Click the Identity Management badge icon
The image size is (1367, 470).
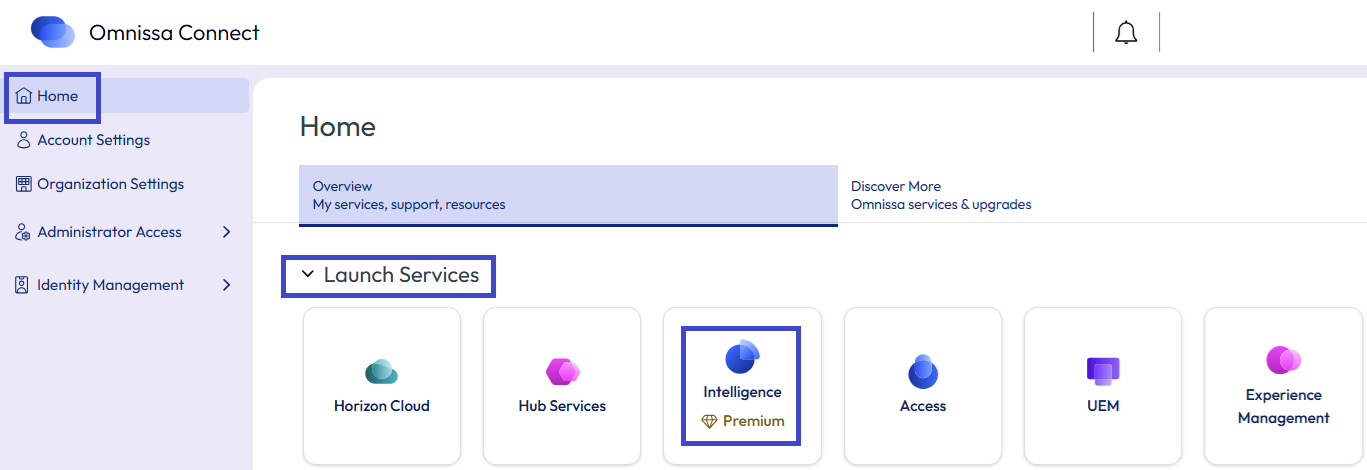24,285
